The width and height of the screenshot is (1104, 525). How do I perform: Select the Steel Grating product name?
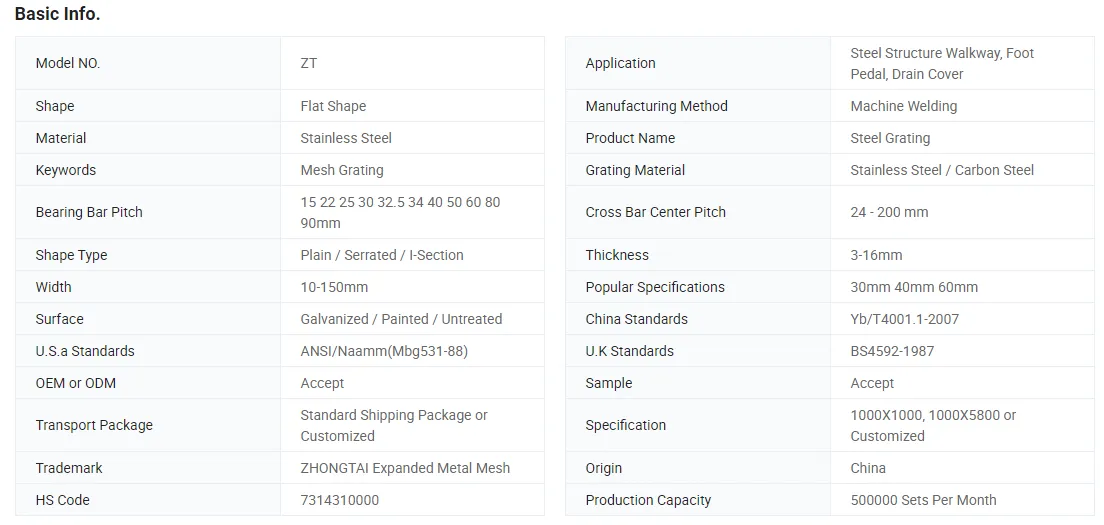[x=890, y=138]
